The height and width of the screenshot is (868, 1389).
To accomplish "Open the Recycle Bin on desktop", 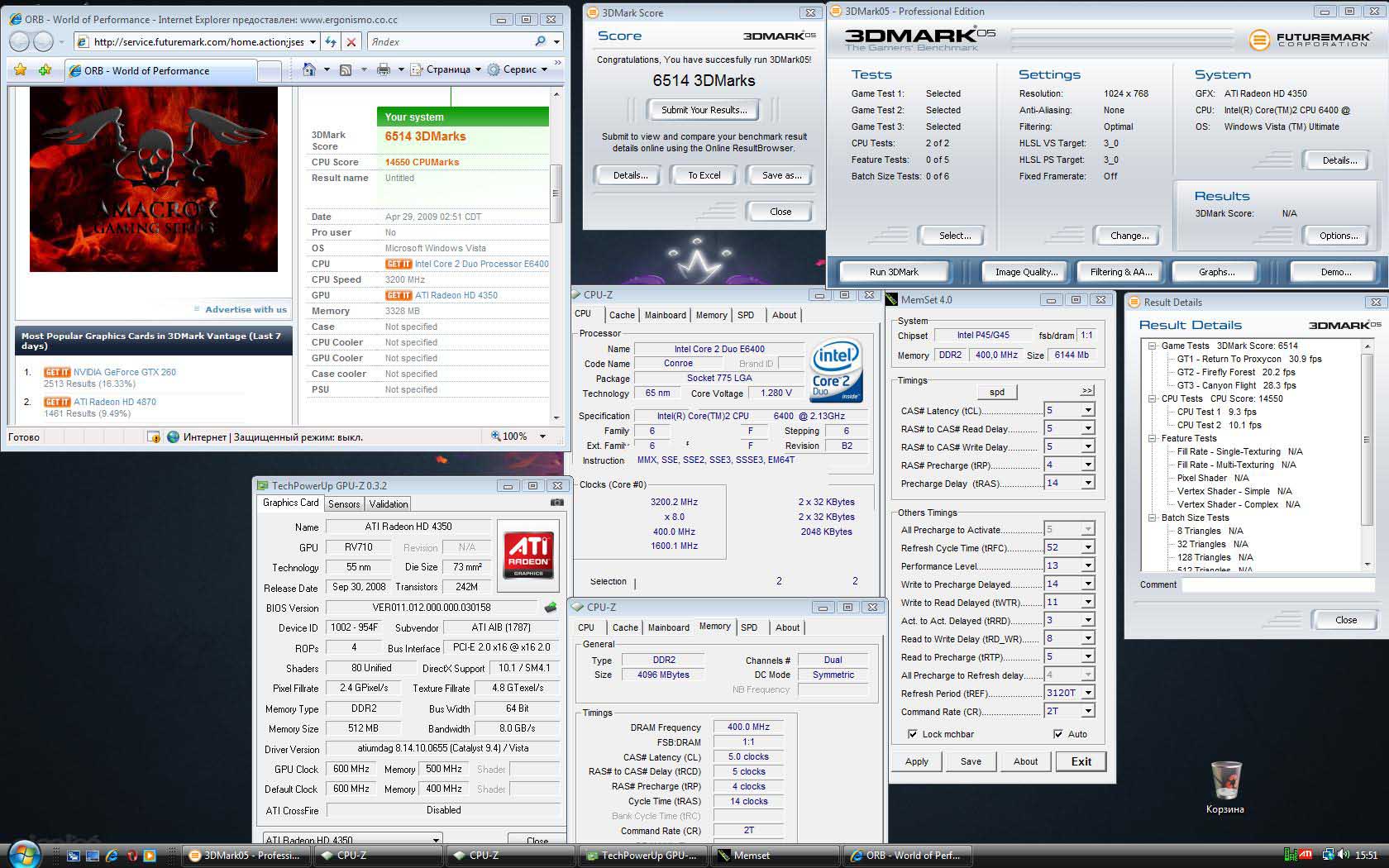I will pyautogui.click(x=1225, y=788).
